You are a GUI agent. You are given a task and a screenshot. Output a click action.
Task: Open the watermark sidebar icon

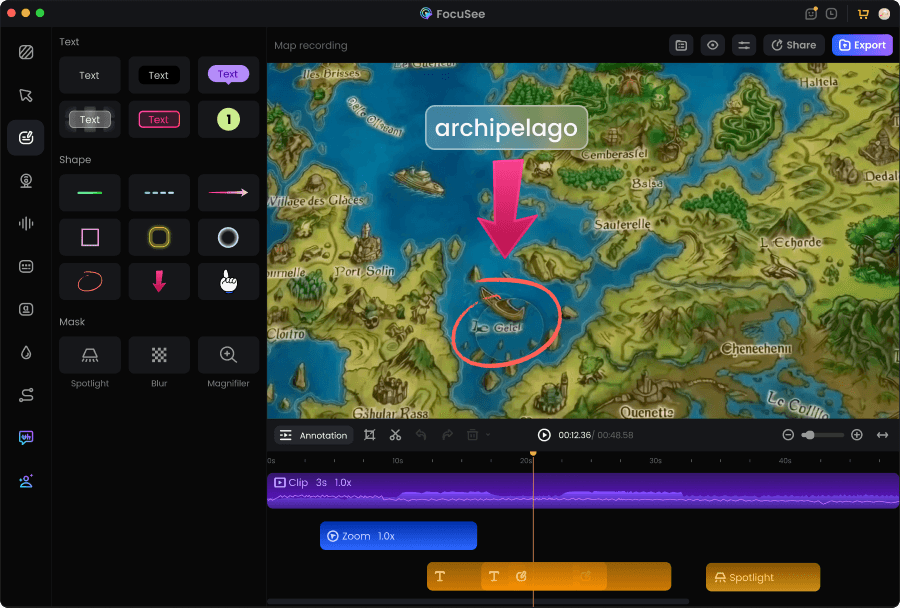tap(26, 309)
